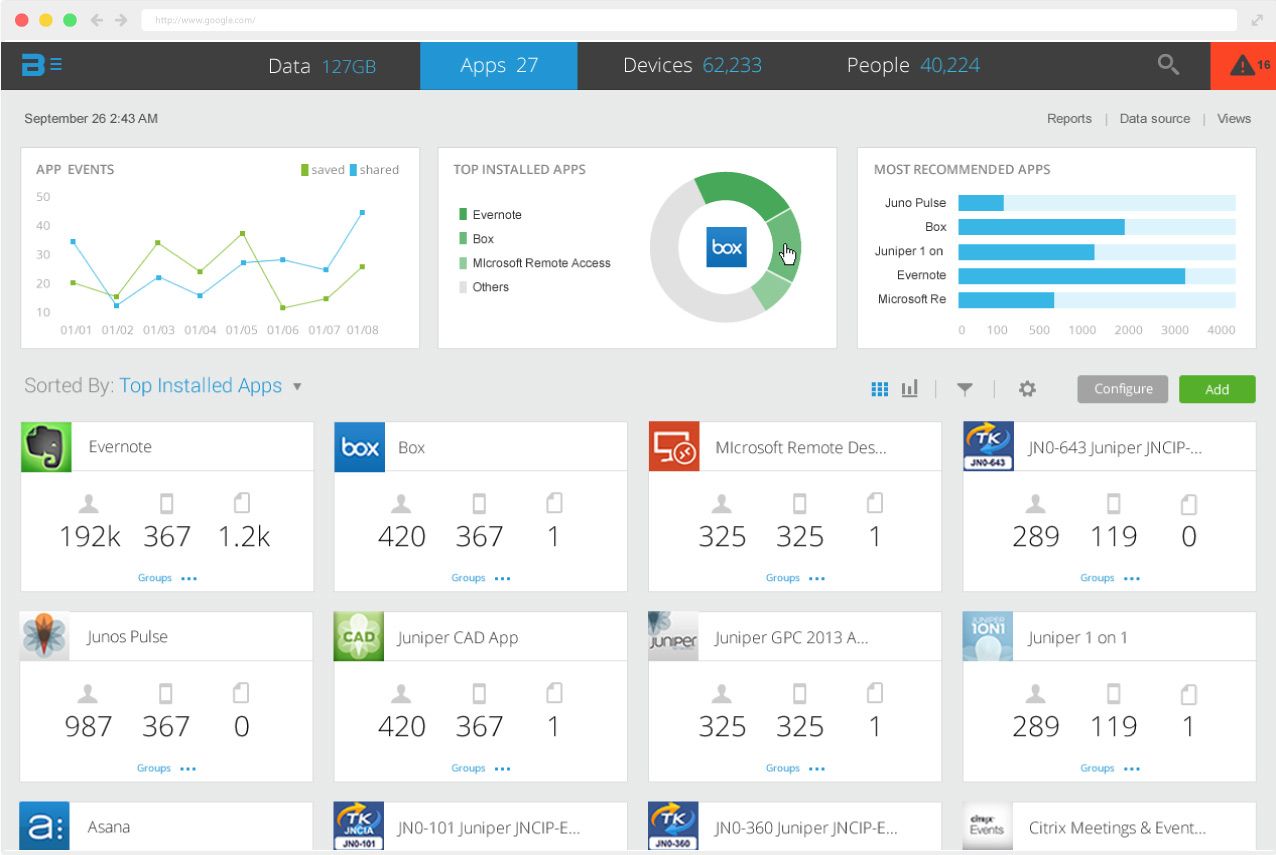Open the Devices 62,233 tab
Image resolution: width=1276 pixels, height=855 pixels.
click(x=692, y=66)
